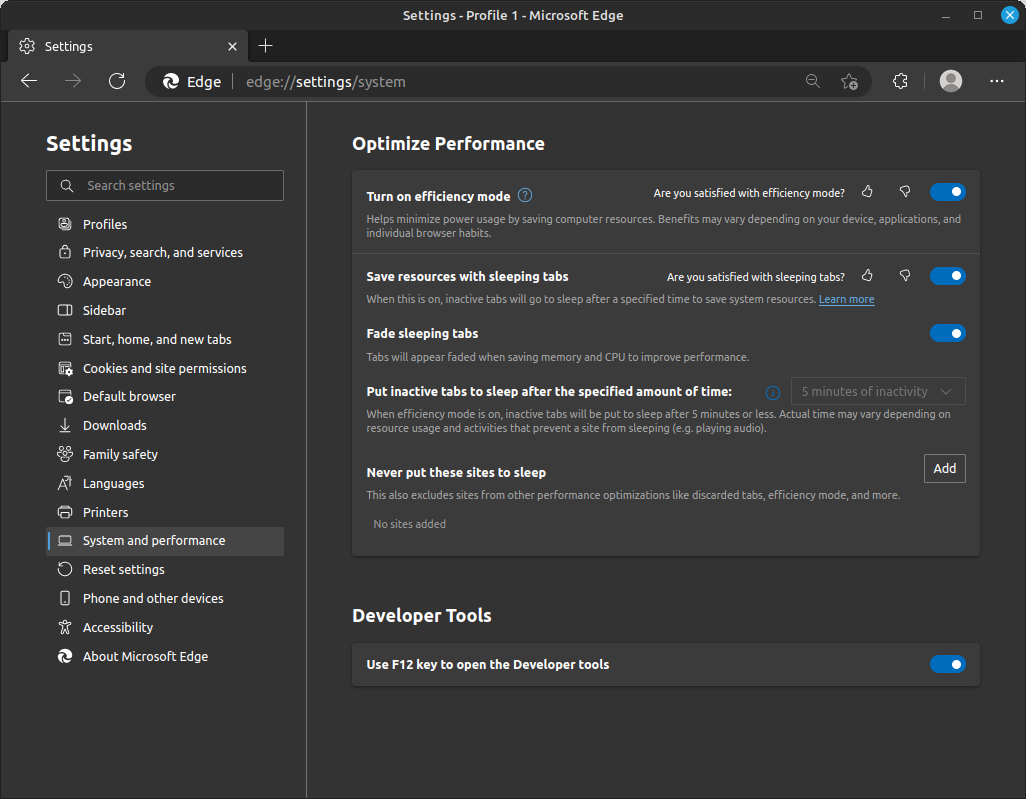Viewport: 1026px width, 799px height.
Task: Click the efficiency mode help icon
Action: coord(524,195)
